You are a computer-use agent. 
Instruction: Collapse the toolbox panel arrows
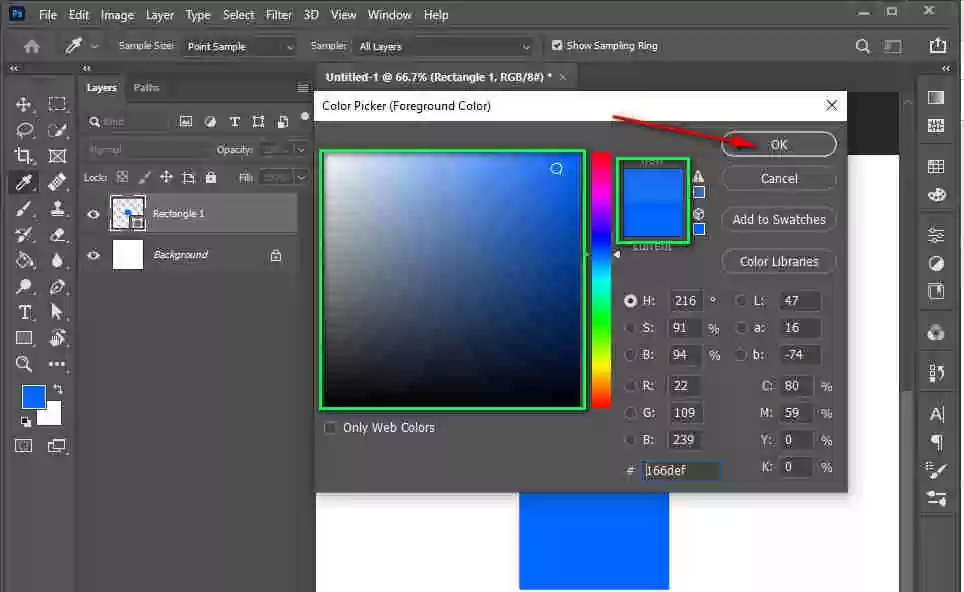pyautogui.click(x=14, y=68)
